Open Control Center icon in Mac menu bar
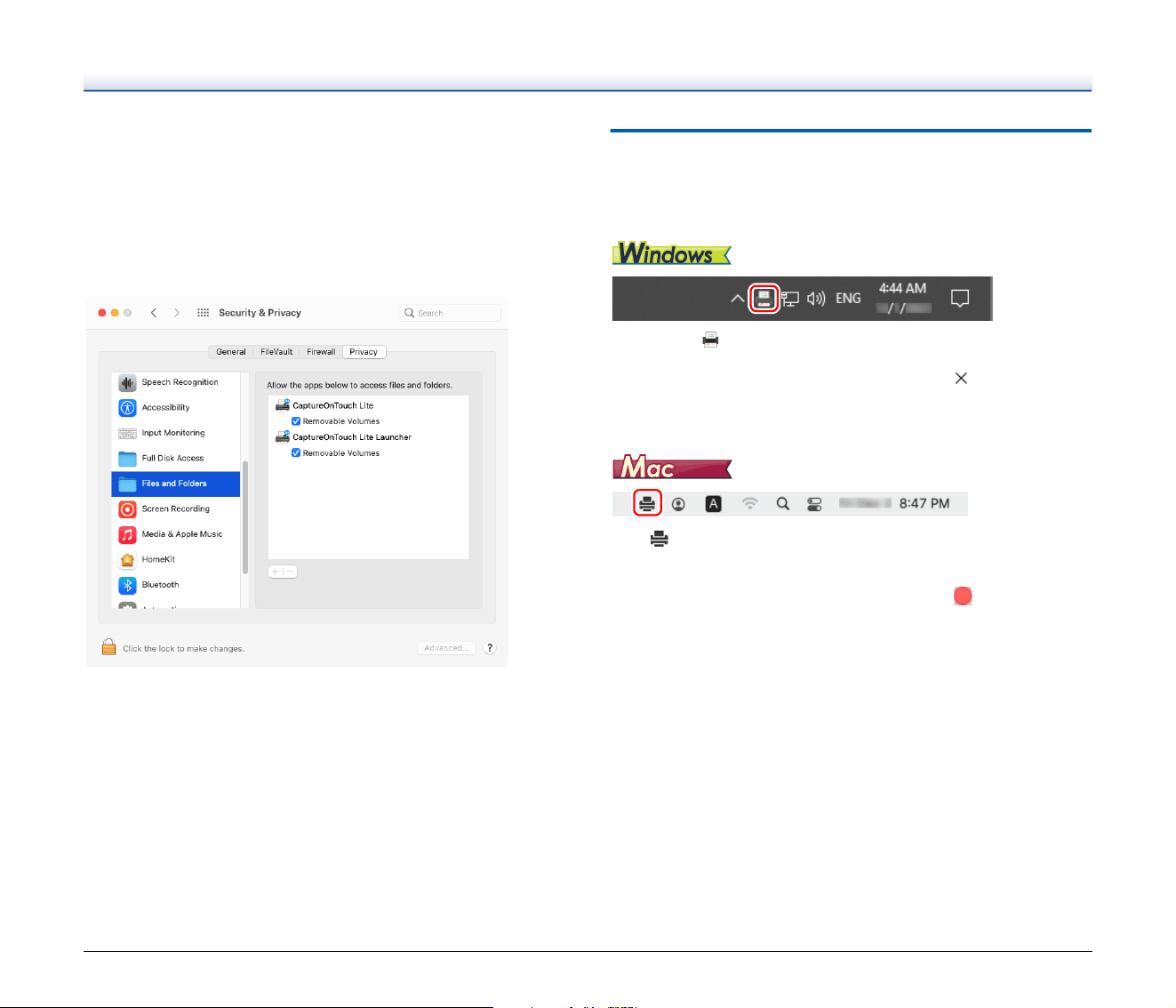Viewport: 1176px width, 1008px height. (814, 504)
